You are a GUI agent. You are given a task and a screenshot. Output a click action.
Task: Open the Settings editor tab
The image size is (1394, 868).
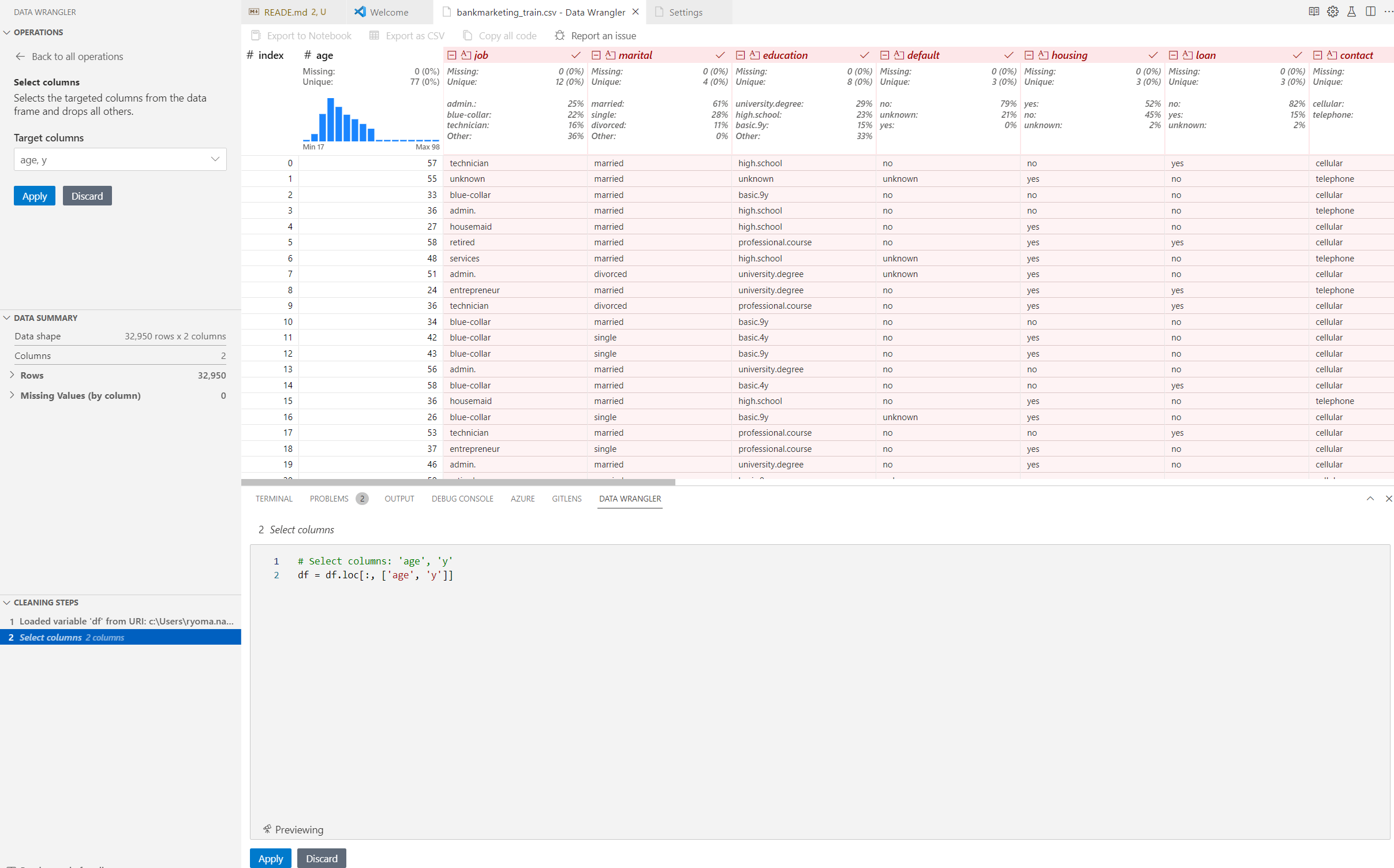tap(685, 12)
